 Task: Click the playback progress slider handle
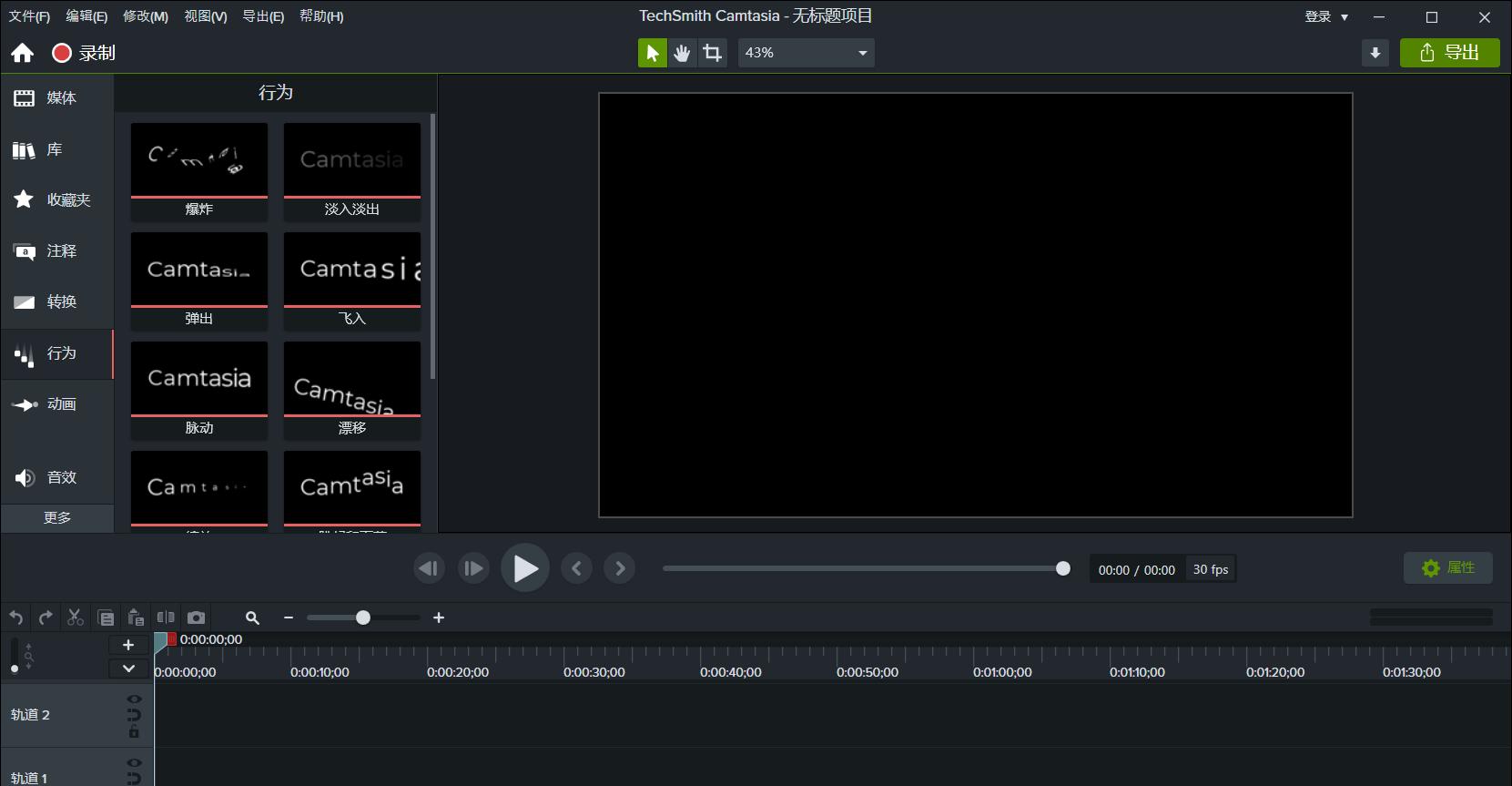pyautogui.click(x=1062, y=568)
